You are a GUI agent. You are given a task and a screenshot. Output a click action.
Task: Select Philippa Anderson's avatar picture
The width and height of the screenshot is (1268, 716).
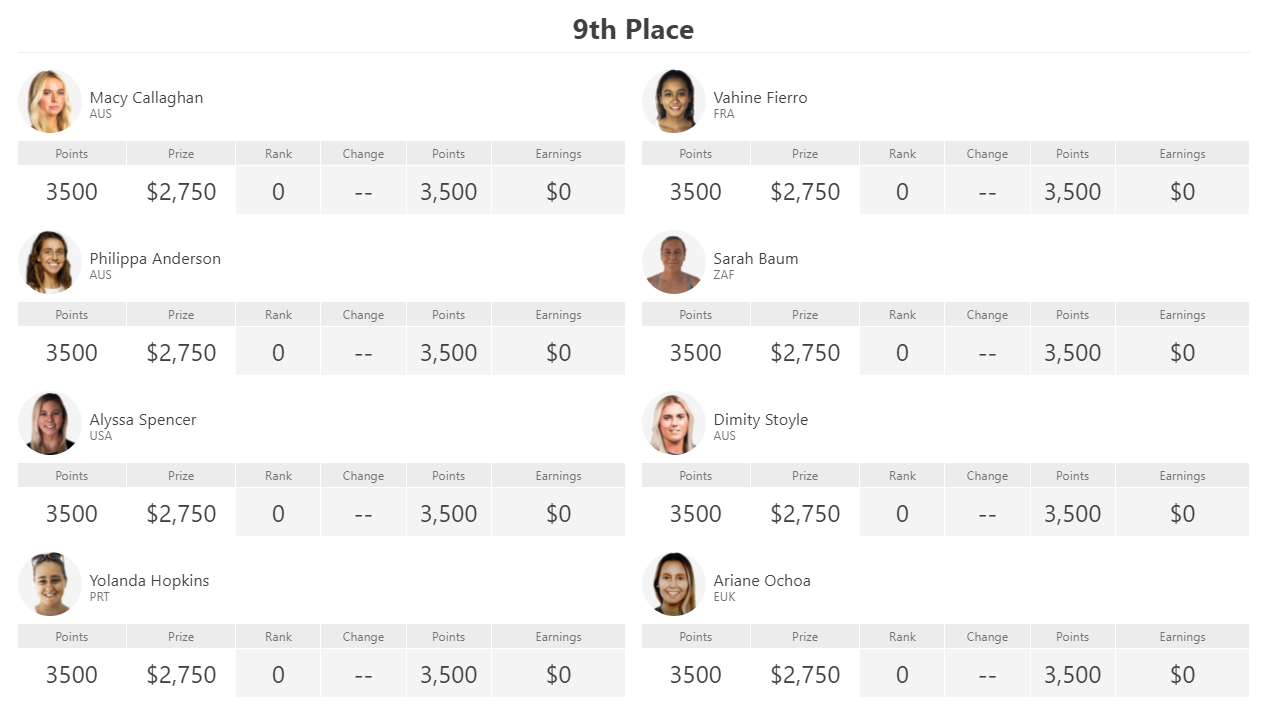pyautogui.click(x=50, y=262)
